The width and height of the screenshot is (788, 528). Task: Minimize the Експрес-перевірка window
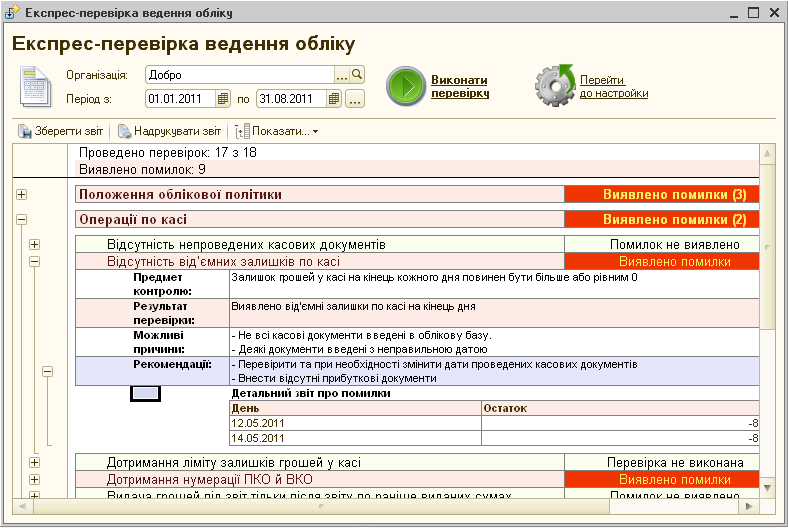click(734, 13)
